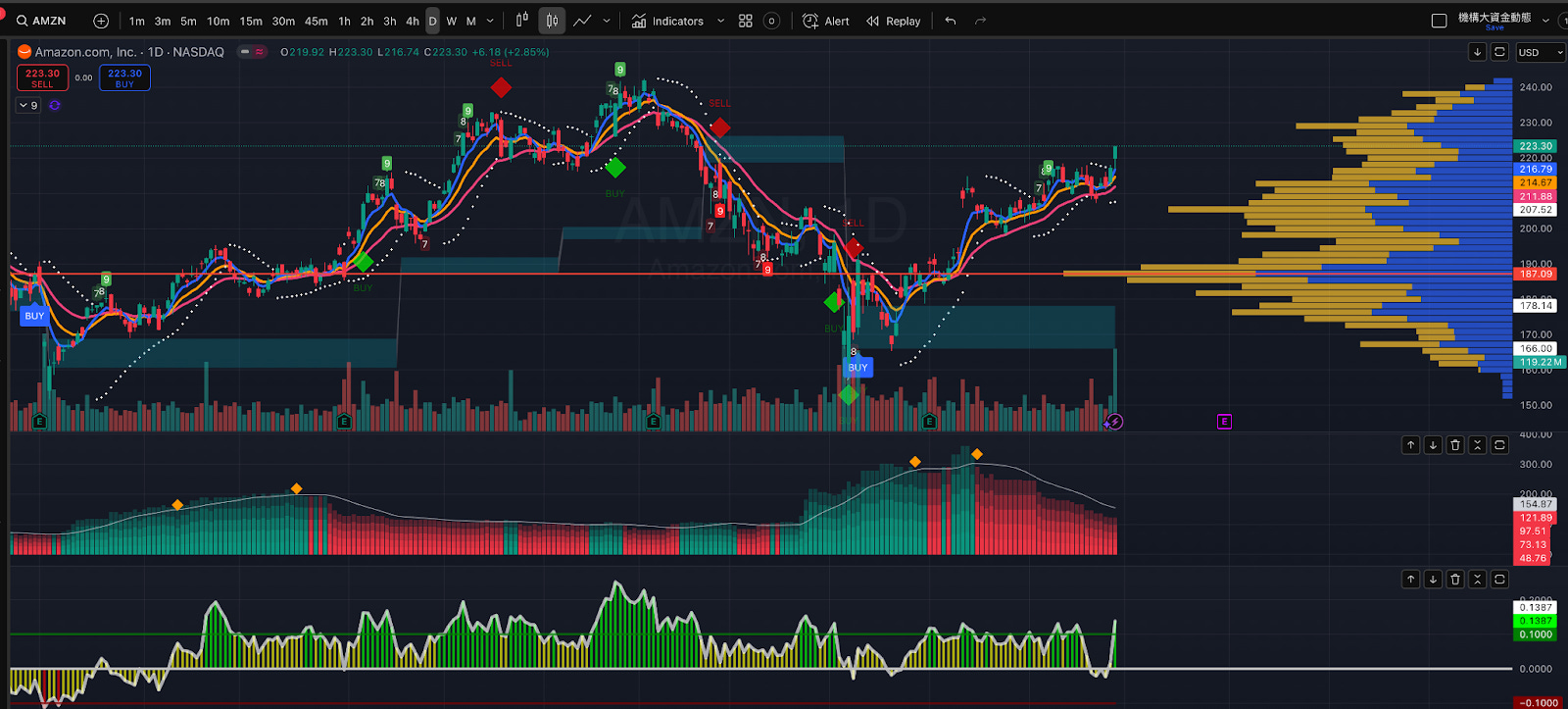Start bar Replay mode
1568x709 pixels.
pyautogui.click(x=894, y=21)
